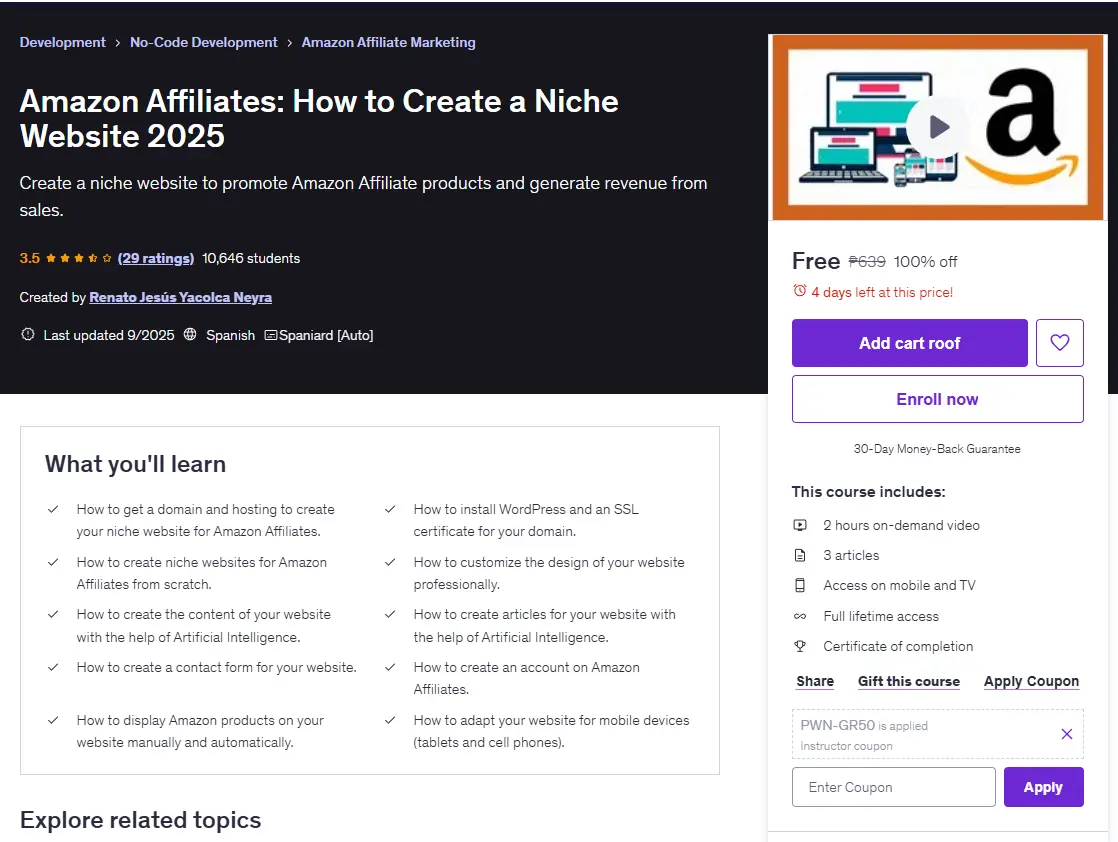Click the Apply Coupon link
The height and width of the screenshot is (842, 1118).
point(1031,681)
